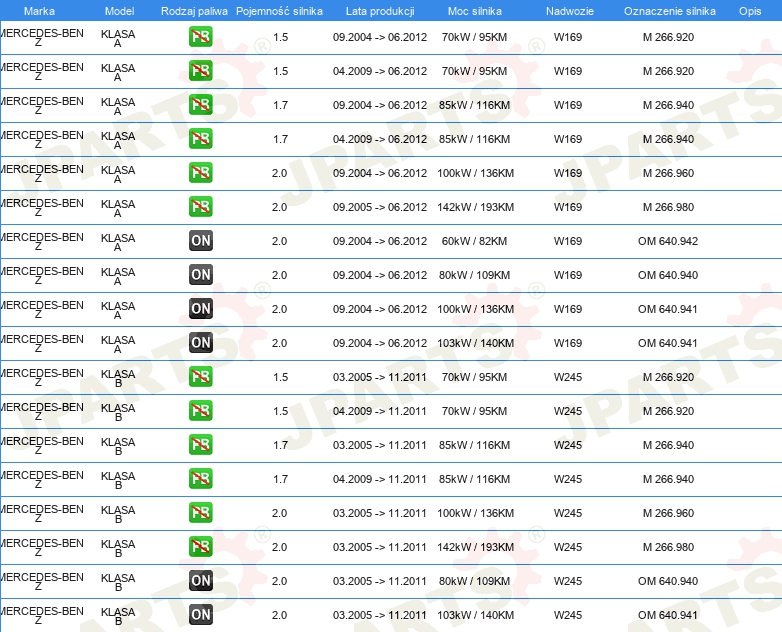Click petrol icon for Klasa A 1.7 04.2009 row
This screenshot has width=782, height=632.
point(200,139)
